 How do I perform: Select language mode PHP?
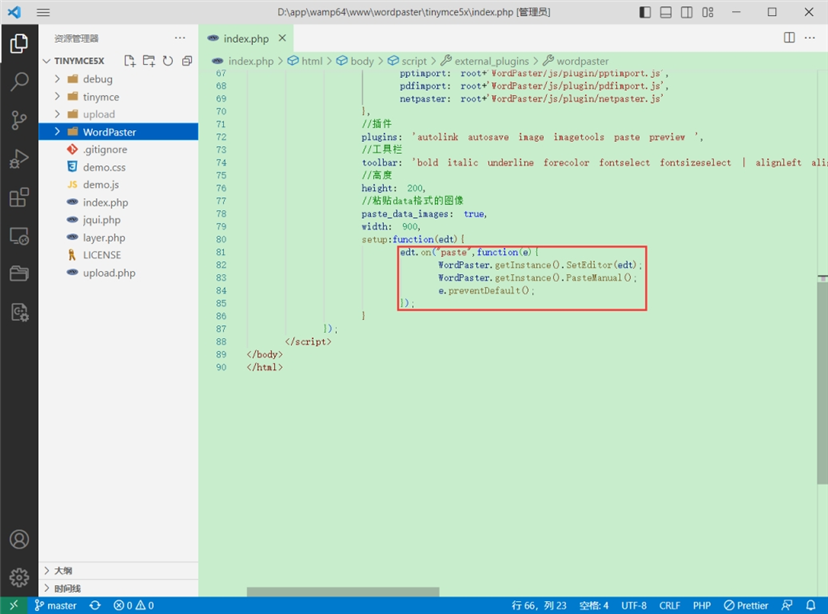click(702, 605)
